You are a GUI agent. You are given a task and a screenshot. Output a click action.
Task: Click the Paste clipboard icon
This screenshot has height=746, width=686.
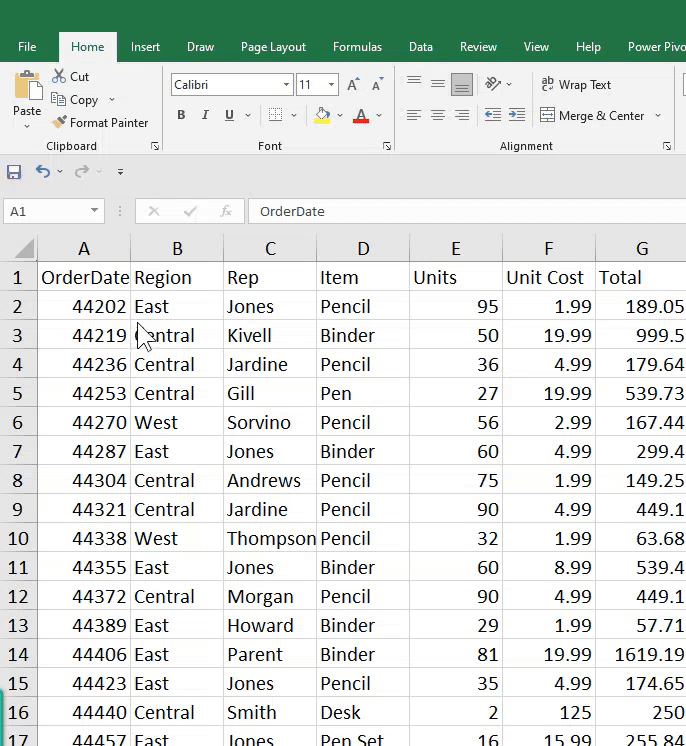click(28, 86)
